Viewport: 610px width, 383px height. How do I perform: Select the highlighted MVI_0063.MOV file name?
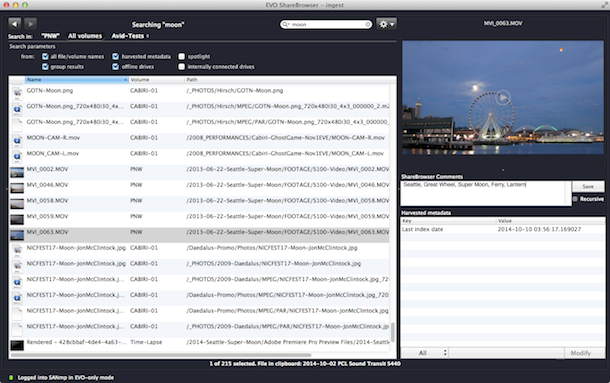tap(47, 232)
